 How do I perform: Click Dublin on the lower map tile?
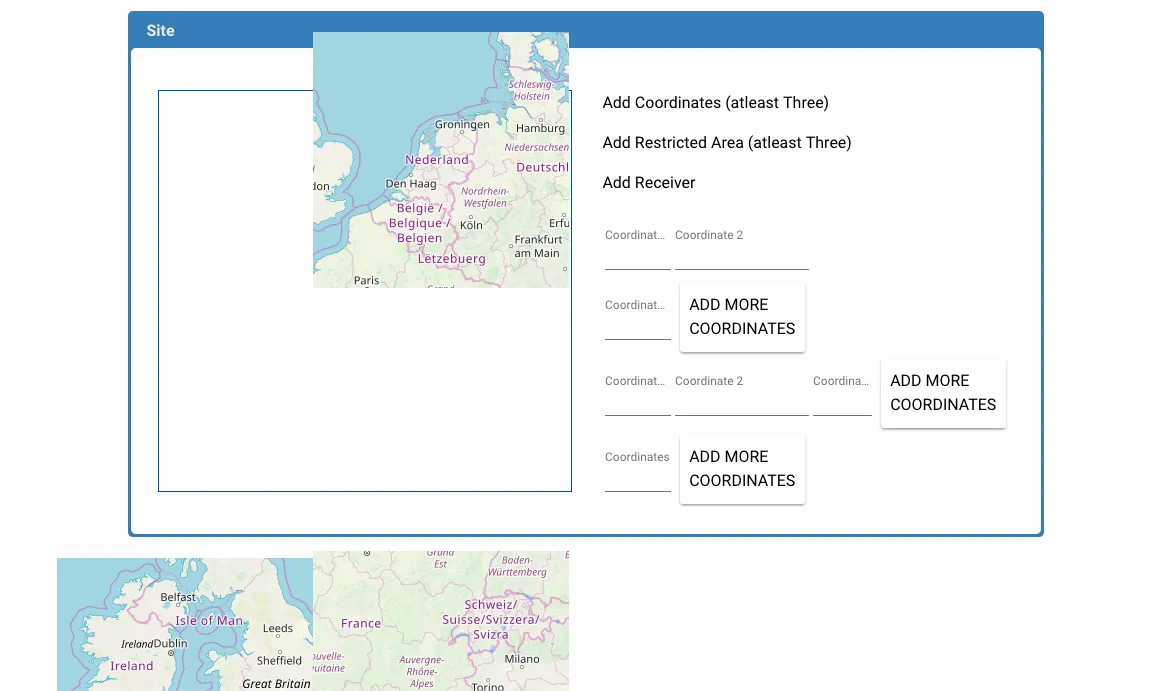click(x=170, y=643)
